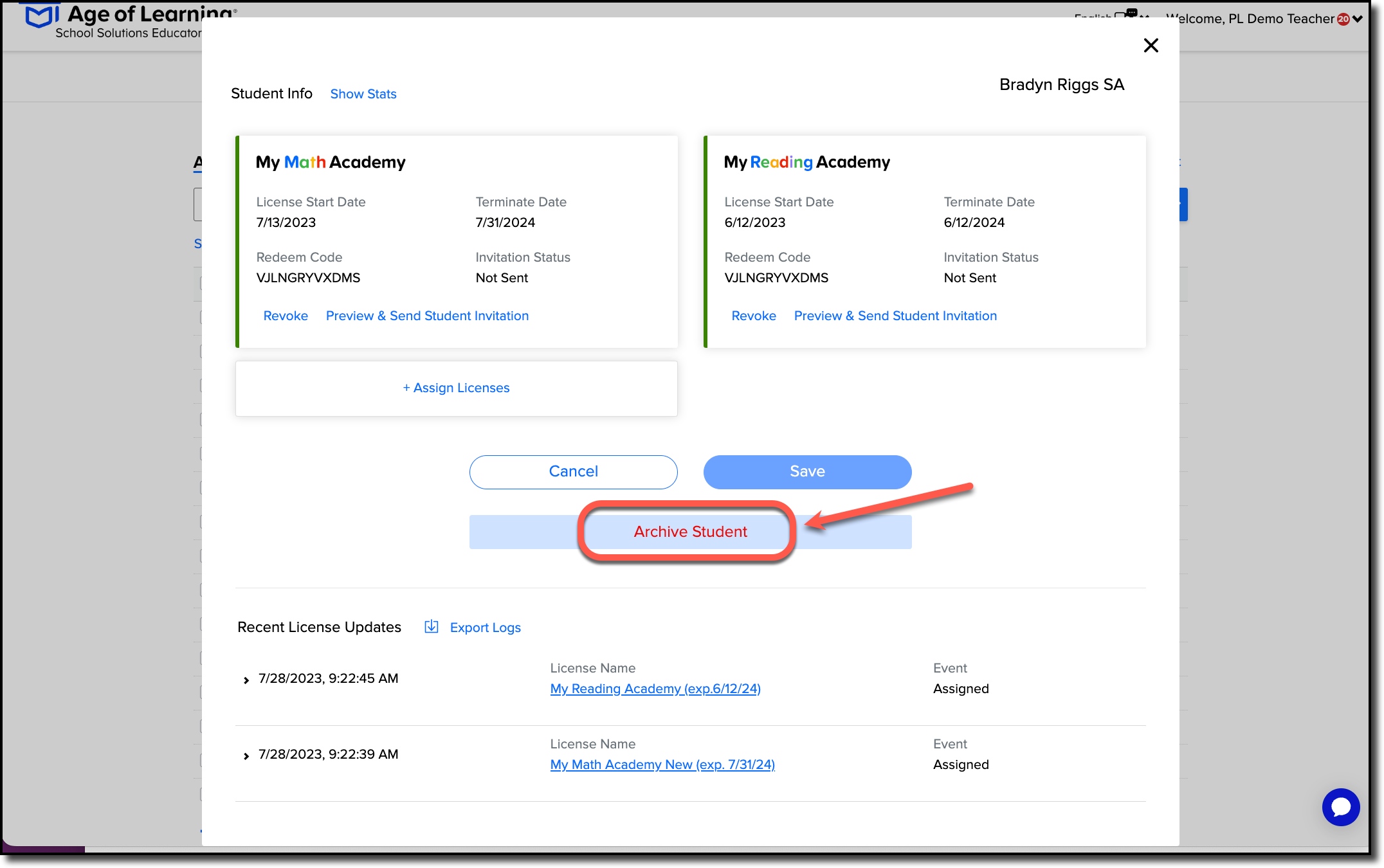This screenshot has width=1384, height=868.
Task: Preview & Send Student Invitation for Reading Academy
Action: 895,316
